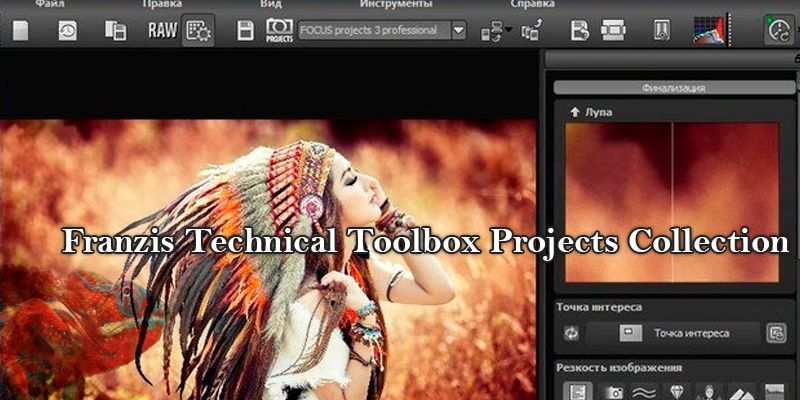This screenshot has height=400, width=800.
Task: Click the document export icon
Action: coord(580,31)
